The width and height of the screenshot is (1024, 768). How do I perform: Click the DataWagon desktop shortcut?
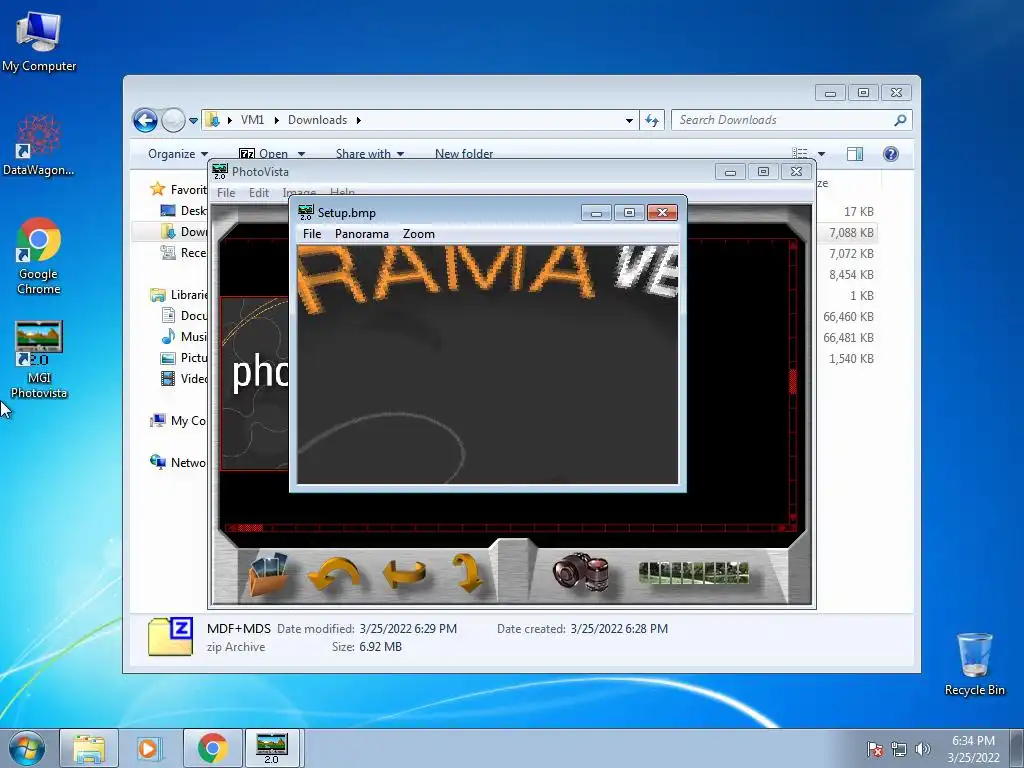tap(39, 145)
